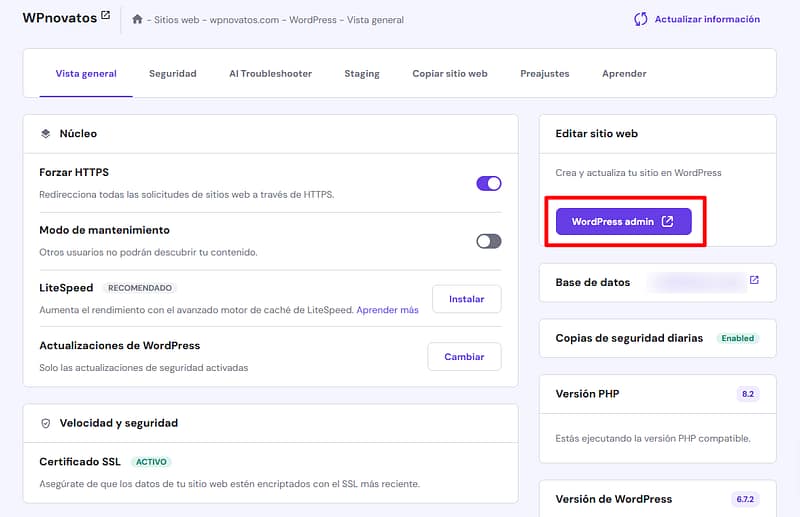Image resolution: width=800 pixels, height=517 pixels.
Task: Select the Copiar sitio web tab
Action: point(450,73)
